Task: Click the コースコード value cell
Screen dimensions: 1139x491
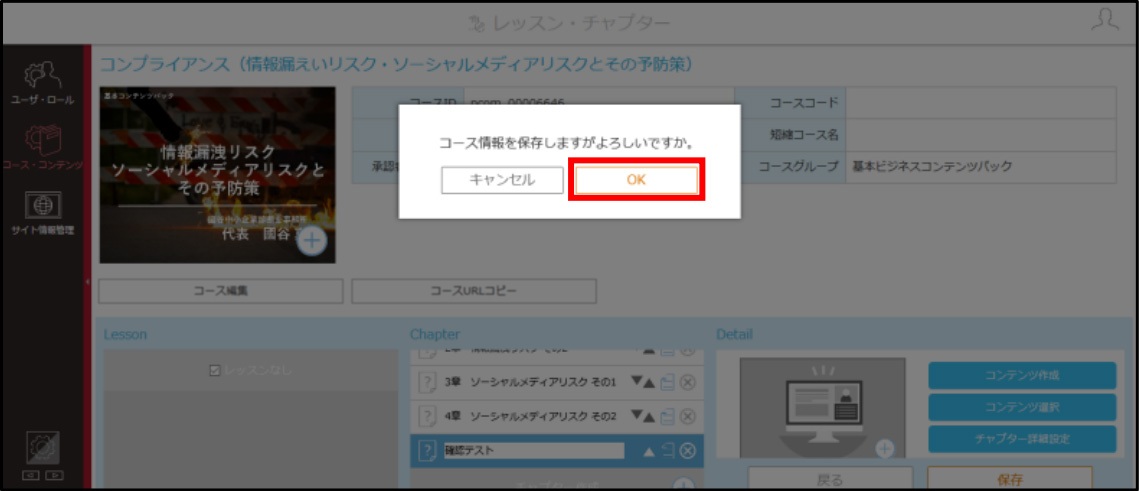Action: (981, 102)
